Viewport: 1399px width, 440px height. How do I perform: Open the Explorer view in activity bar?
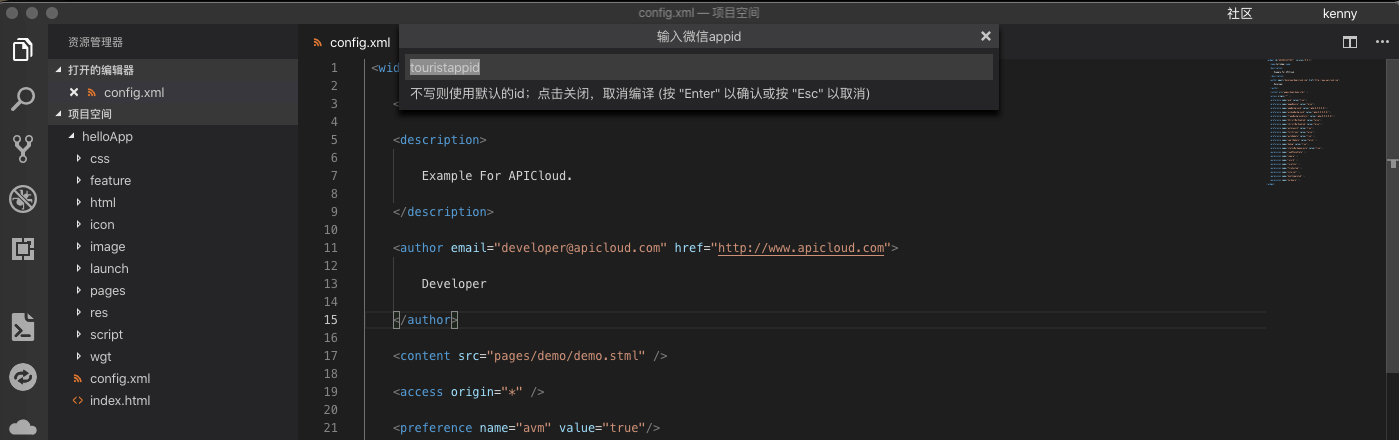[x=23, y=49]
